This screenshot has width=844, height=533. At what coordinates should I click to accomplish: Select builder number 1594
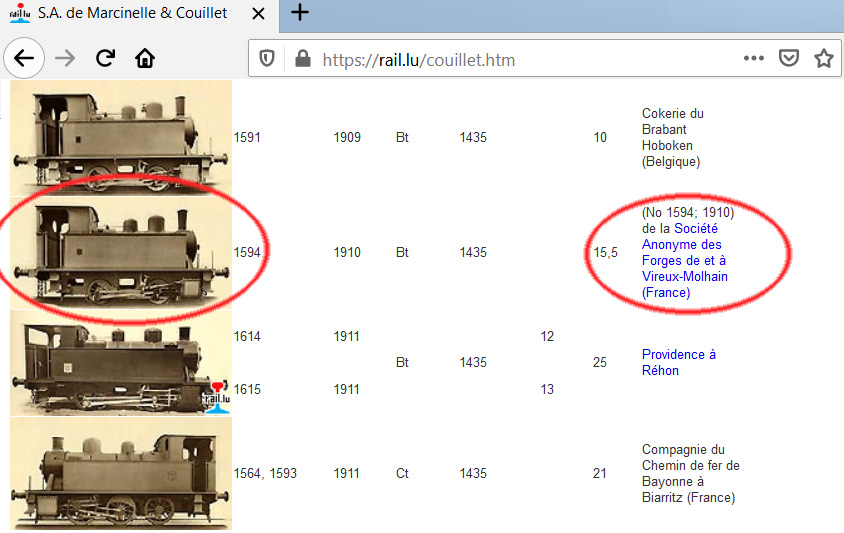[247, 253]
